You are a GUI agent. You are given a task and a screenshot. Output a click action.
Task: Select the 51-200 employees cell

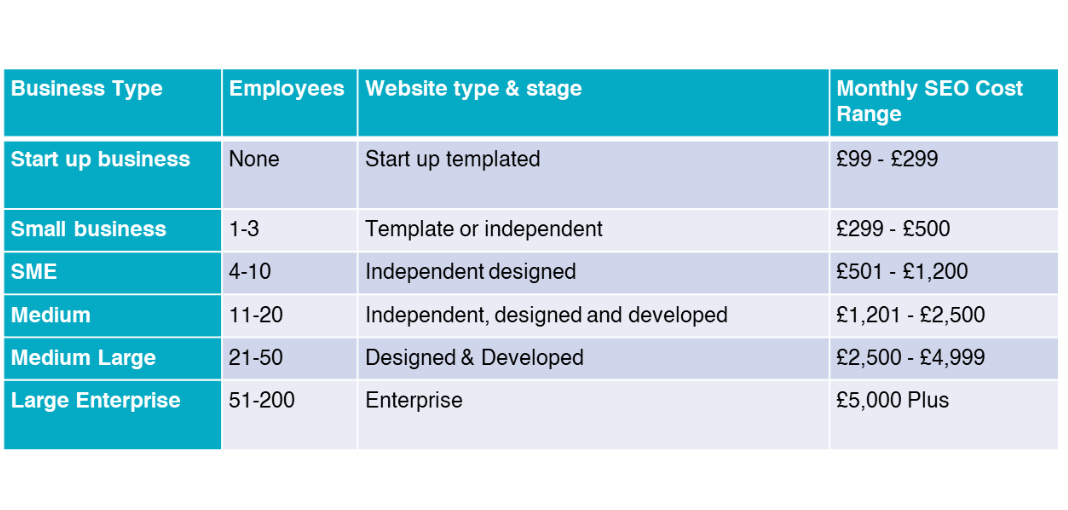[262, 401]
